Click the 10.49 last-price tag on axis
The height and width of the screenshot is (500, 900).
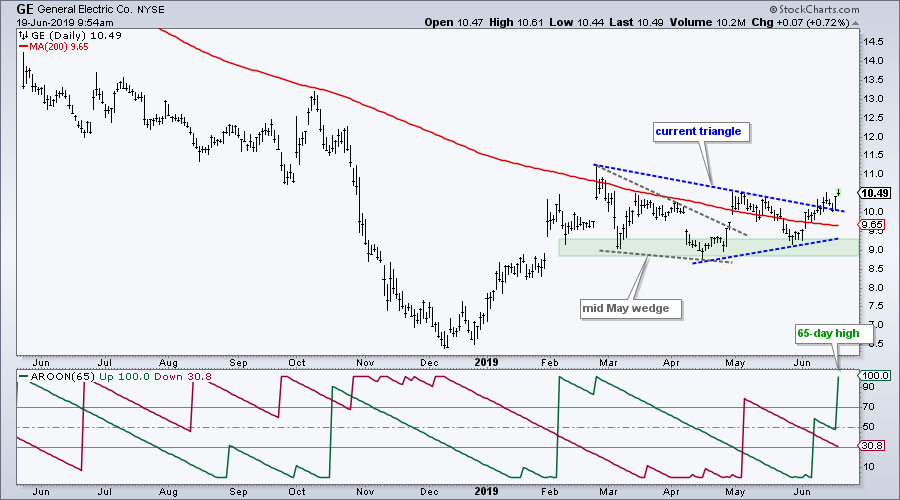[x=875, y=193]
